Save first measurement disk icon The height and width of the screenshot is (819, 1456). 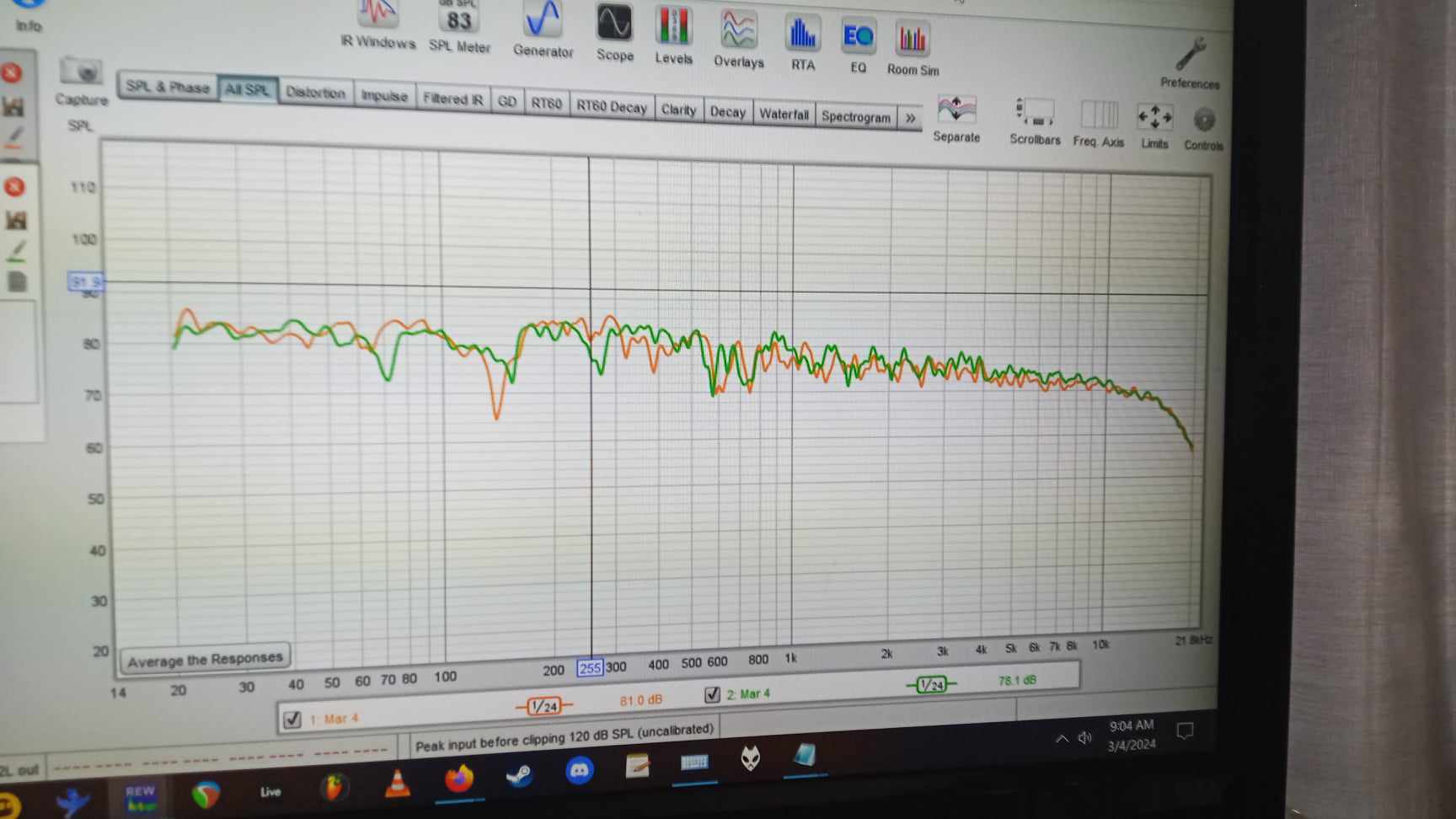coord(13,106)
